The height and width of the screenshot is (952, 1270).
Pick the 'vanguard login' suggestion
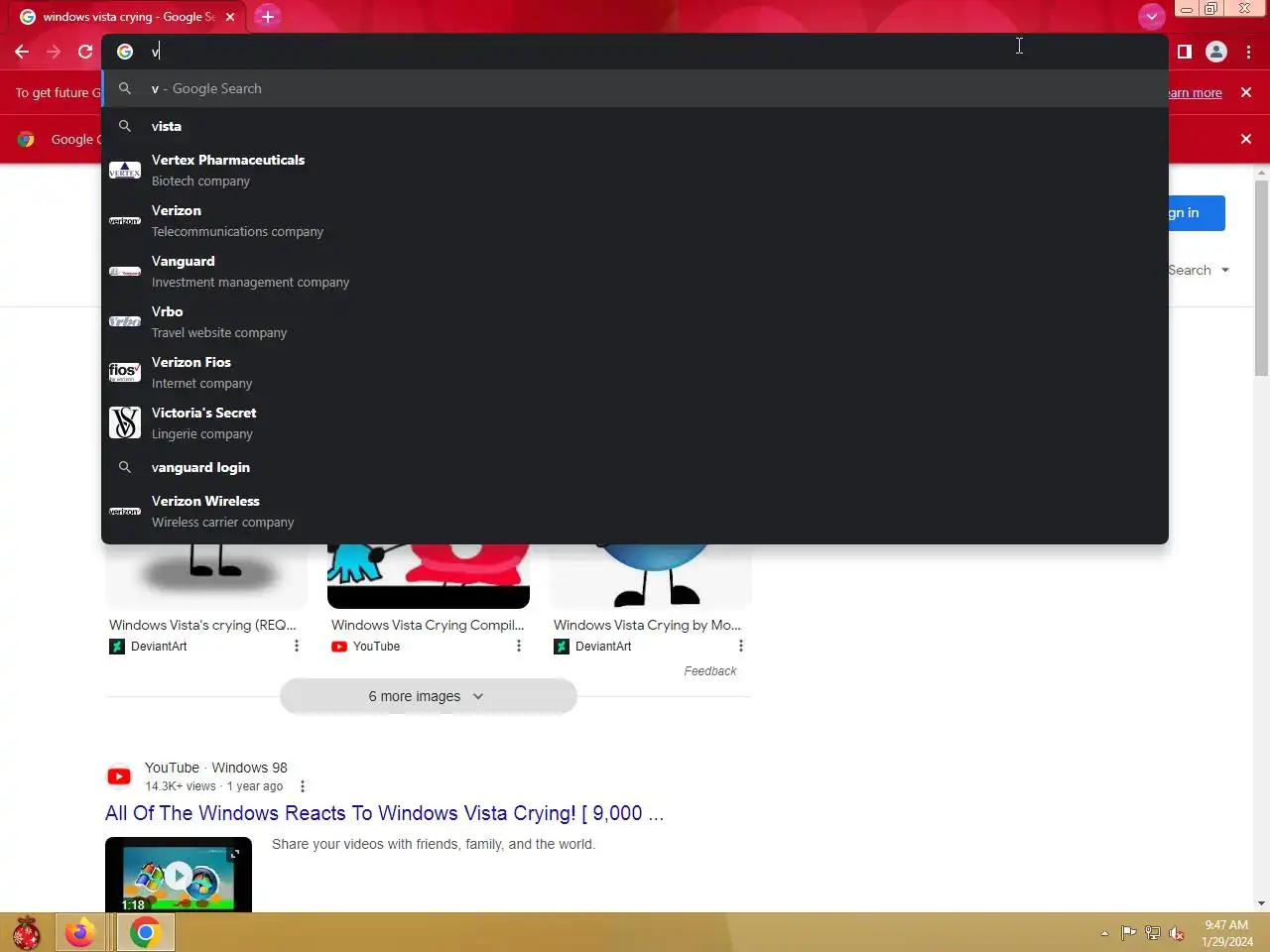click(635, 467)
